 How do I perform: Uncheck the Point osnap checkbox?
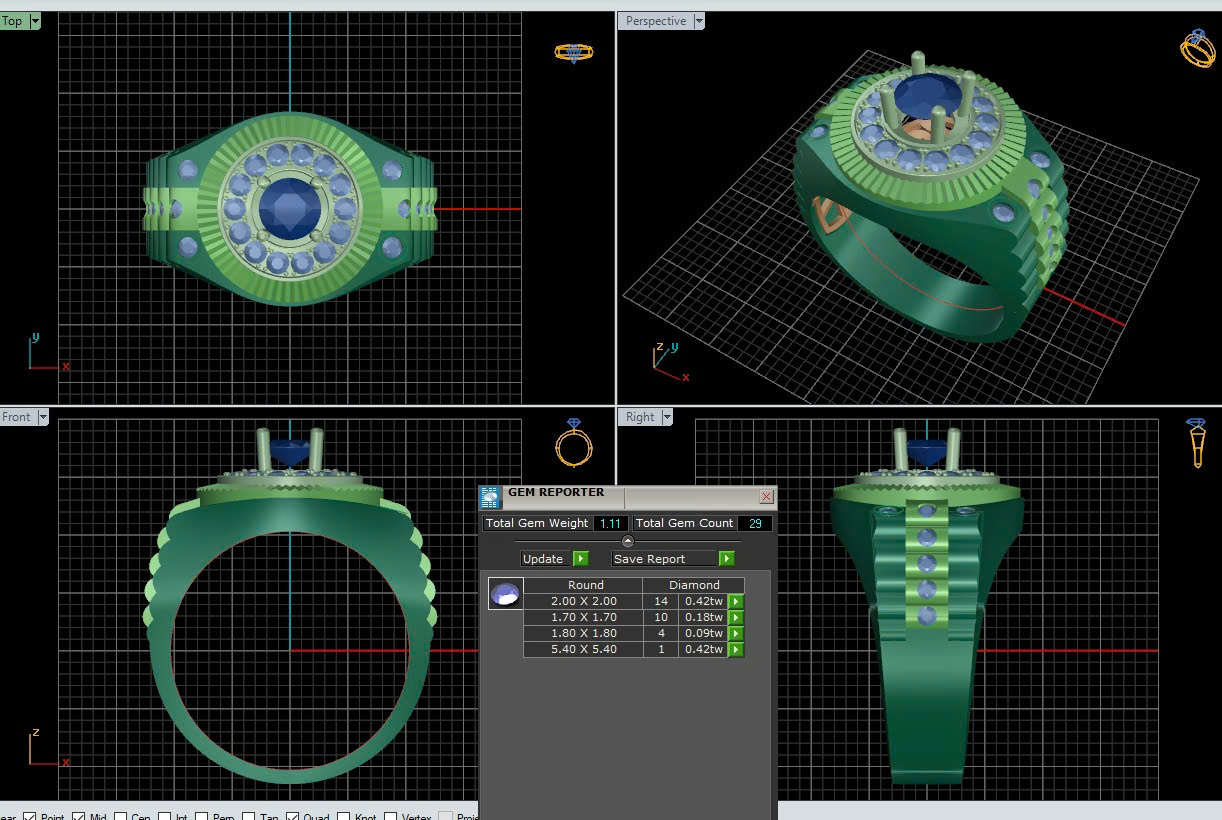pos(30,816)
